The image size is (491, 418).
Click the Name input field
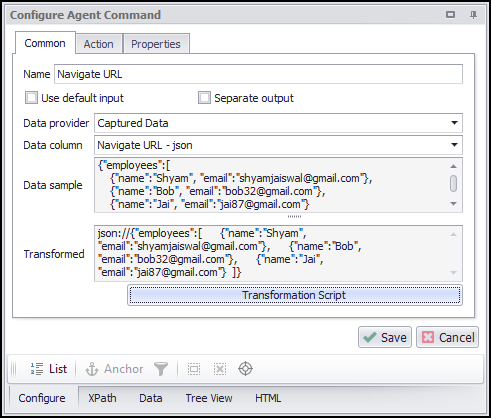pos(258,74)
